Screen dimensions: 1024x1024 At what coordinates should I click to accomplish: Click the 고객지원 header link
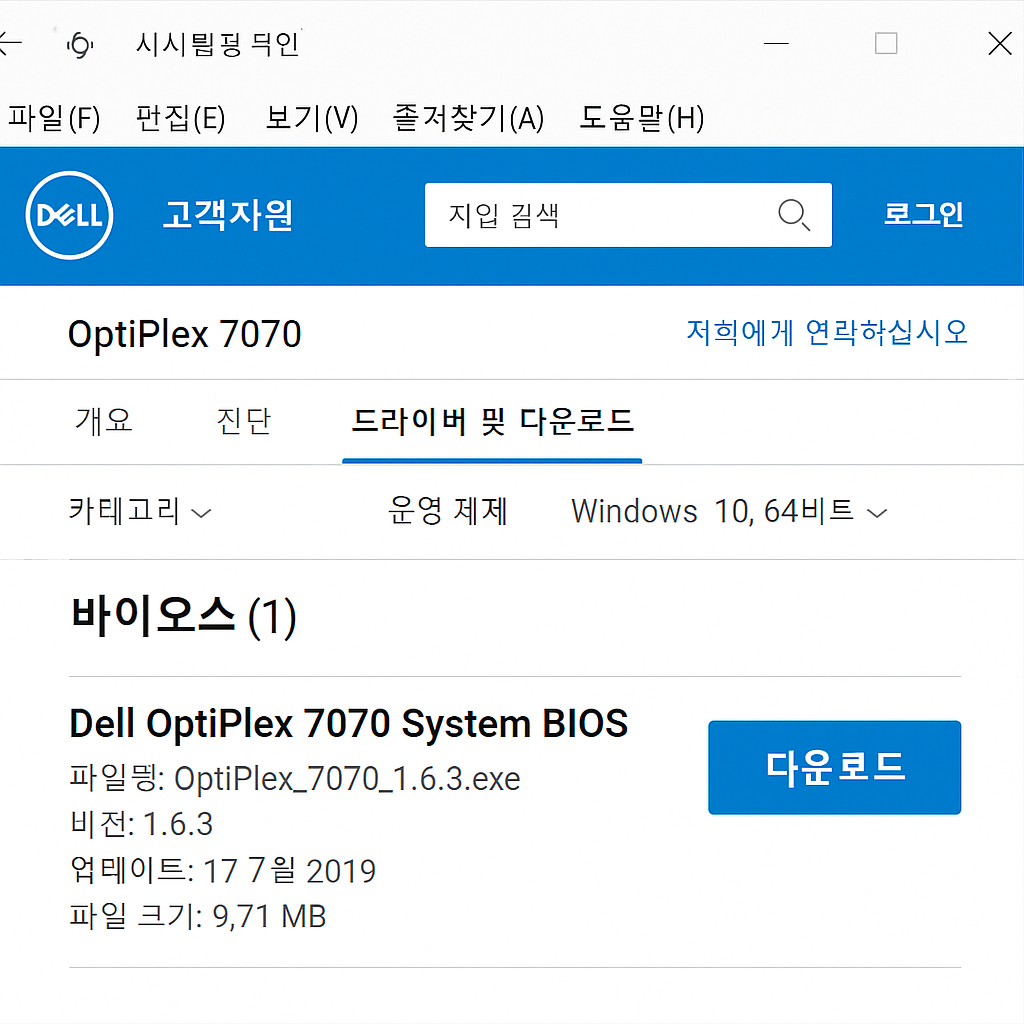(228, 215)
